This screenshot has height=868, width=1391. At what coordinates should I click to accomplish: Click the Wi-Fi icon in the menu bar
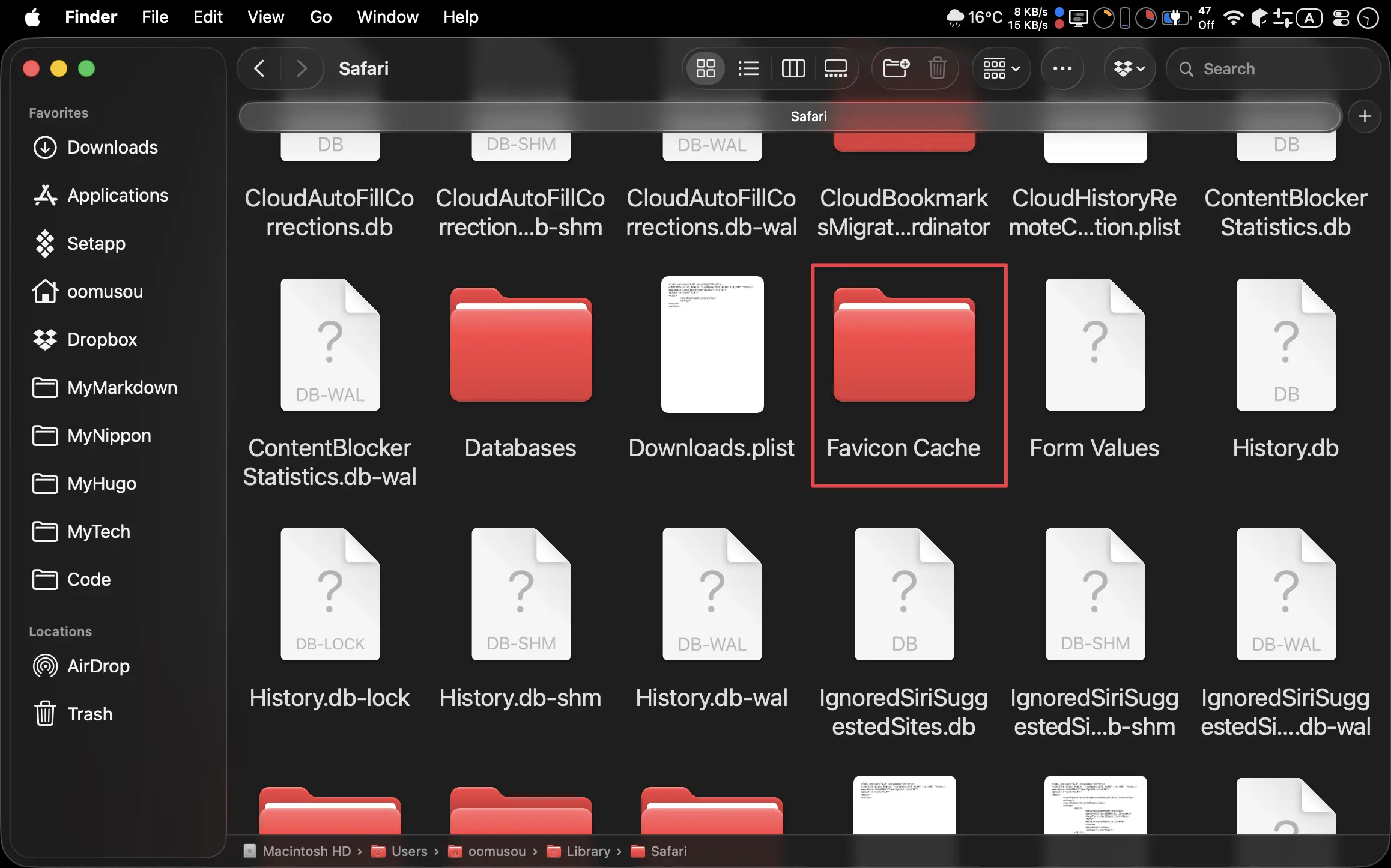point(1233,17)
